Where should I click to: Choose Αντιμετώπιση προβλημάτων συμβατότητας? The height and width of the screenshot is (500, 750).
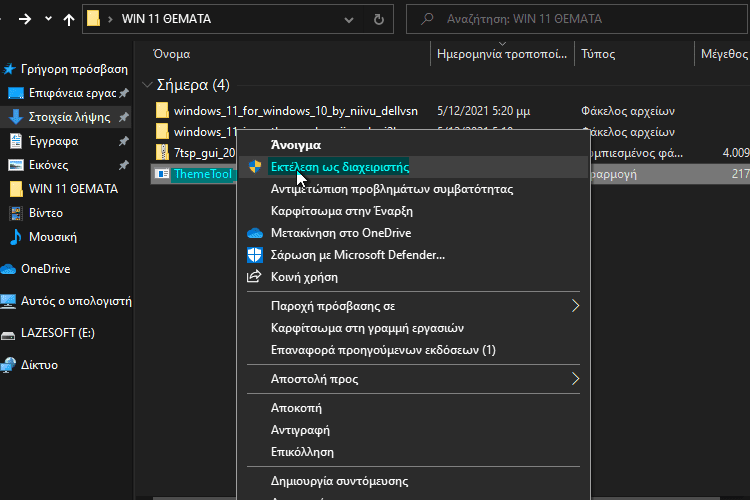392,189
